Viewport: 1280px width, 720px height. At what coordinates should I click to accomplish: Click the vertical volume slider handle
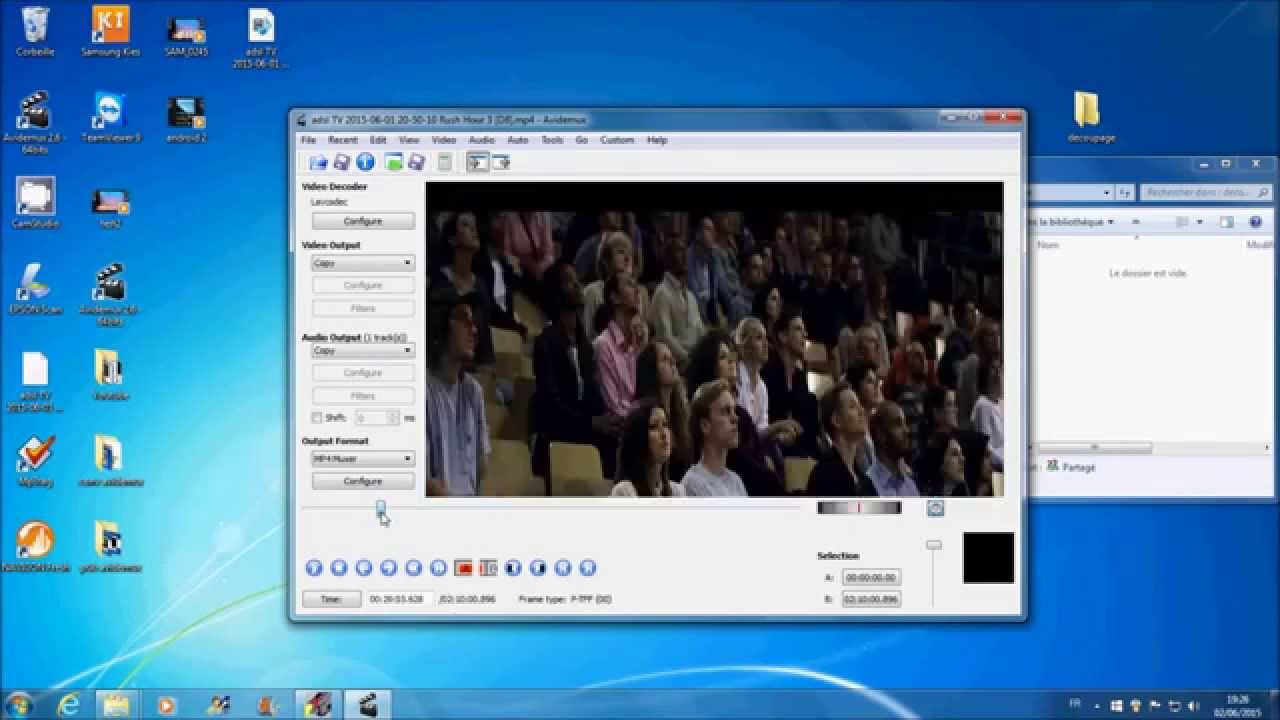(x=934, y=545)
